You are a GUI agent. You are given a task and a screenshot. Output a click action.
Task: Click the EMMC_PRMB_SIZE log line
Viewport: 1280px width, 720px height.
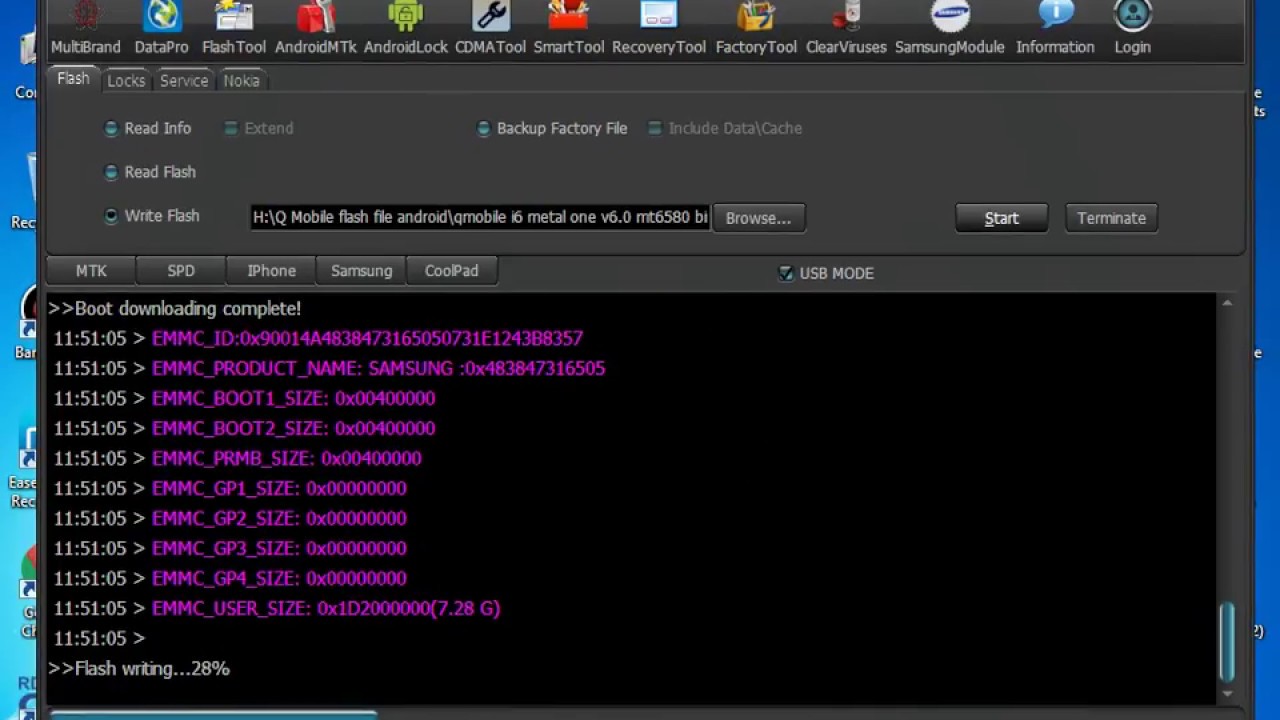point(237,458)
